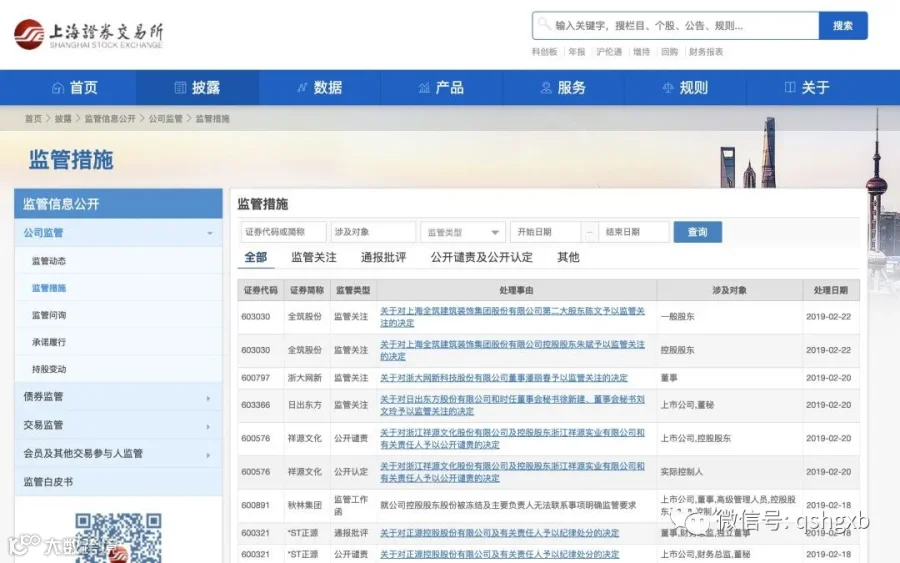Open the 服务 navigation menu

(x=563, y=88)
